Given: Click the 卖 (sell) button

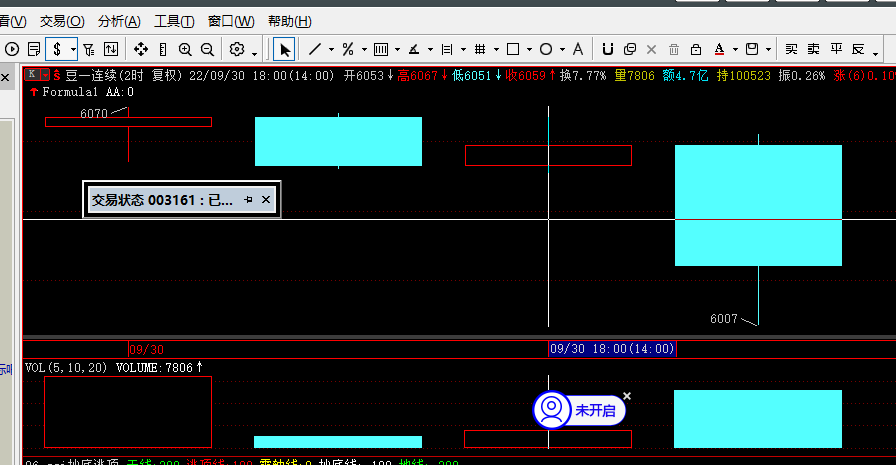Looking at the screenshot, I should click(x=814, y=49).
